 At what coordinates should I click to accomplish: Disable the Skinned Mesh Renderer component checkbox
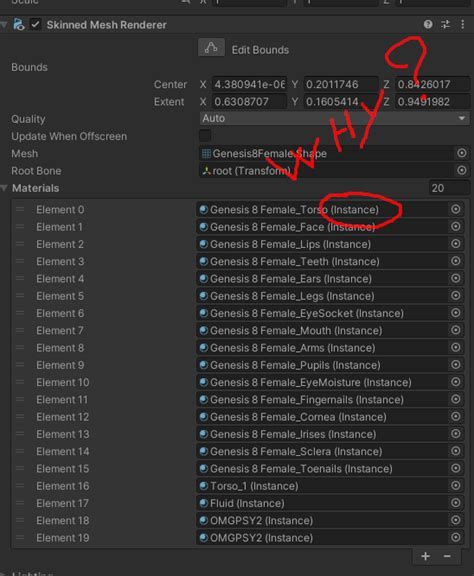click(36, 25)
